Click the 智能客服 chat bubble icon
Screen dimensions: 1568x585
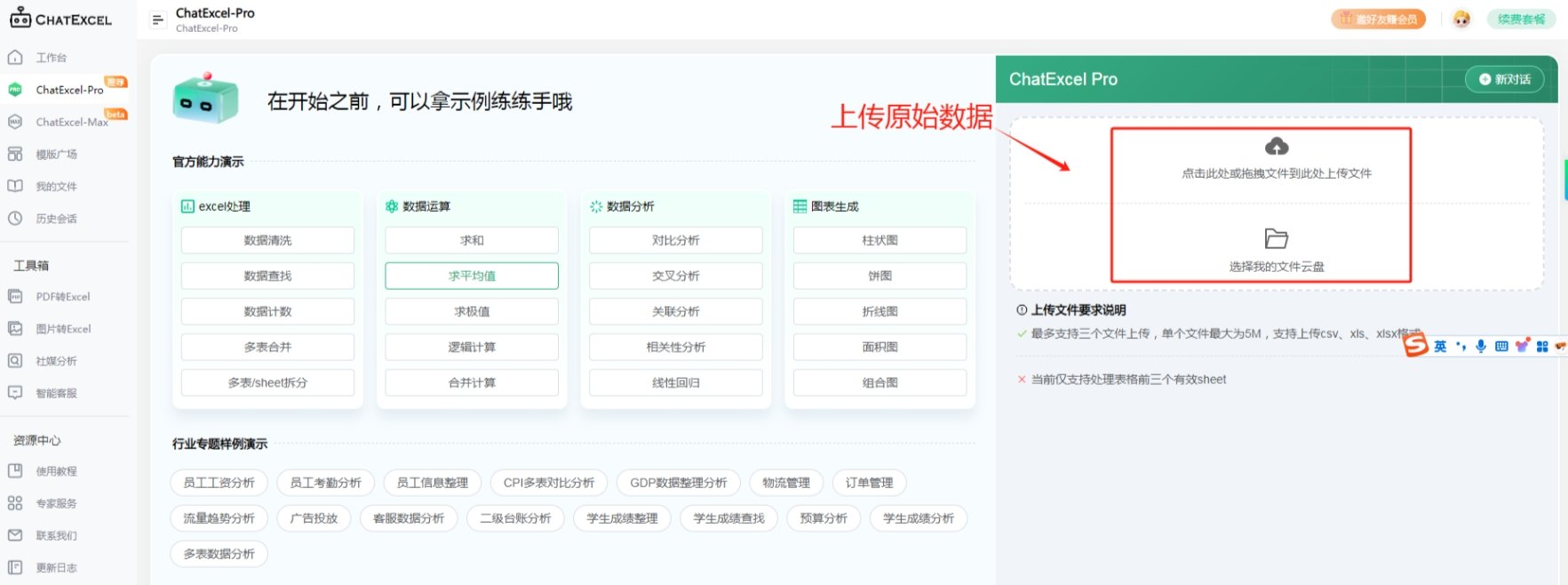pyautogui.click(x=15, y=392)
